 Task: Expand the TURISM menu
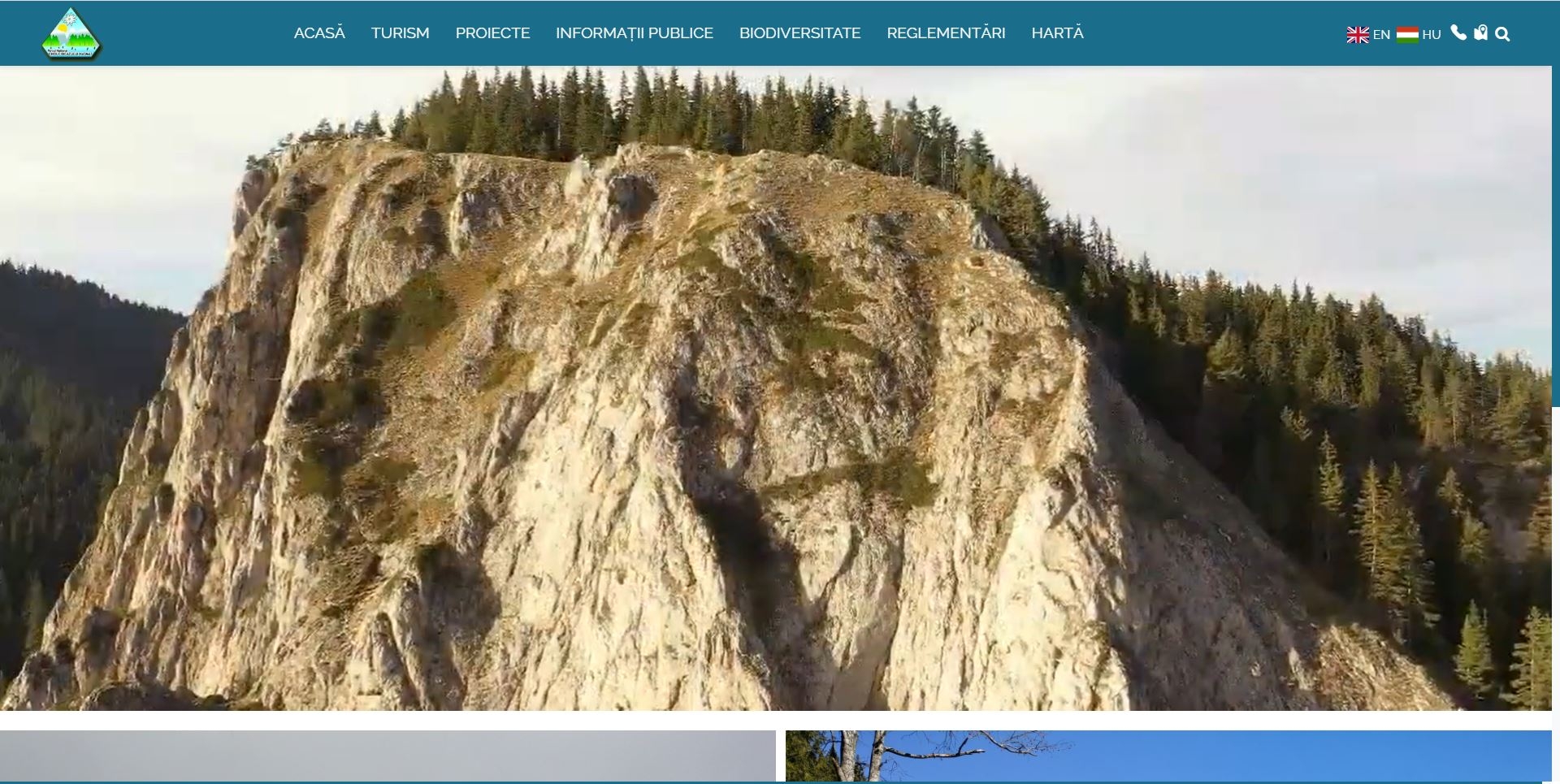[x=400, y=33]
